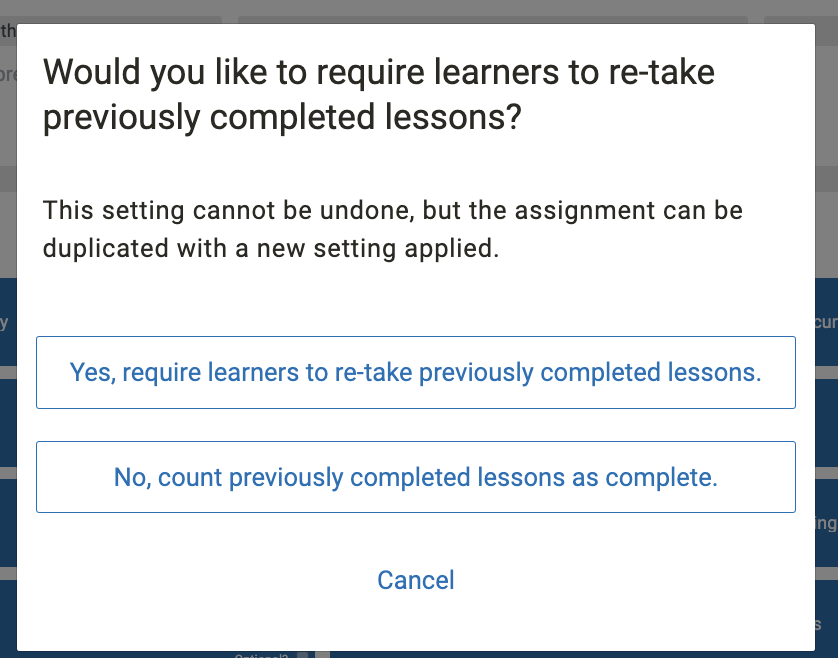Viewport: 838px width, 658px height.
Task: Hit Cancel to close without choosing
Action: (x=416, y=580)
